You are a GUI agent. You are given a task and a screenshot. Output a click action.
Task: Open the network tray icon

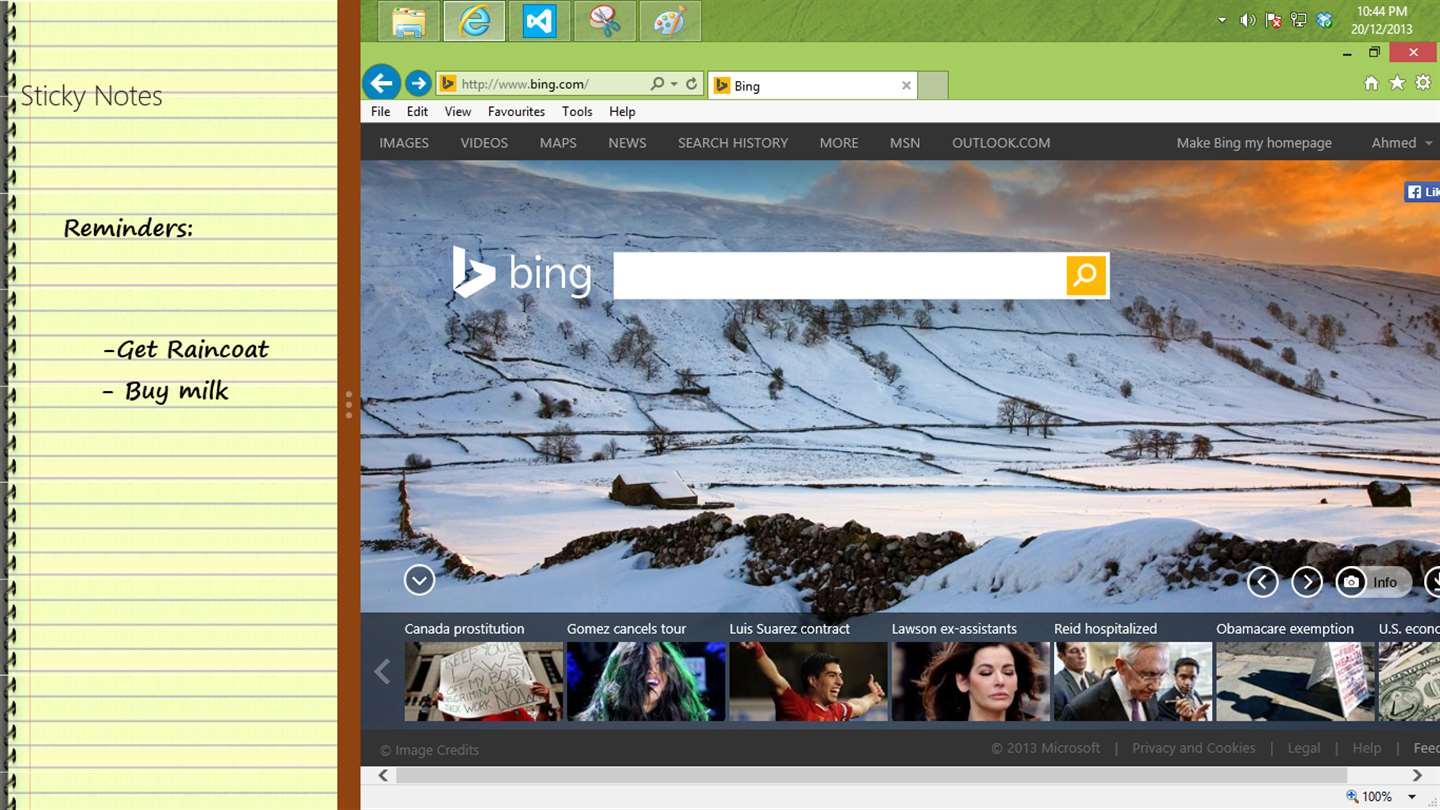pos(1299,20)
